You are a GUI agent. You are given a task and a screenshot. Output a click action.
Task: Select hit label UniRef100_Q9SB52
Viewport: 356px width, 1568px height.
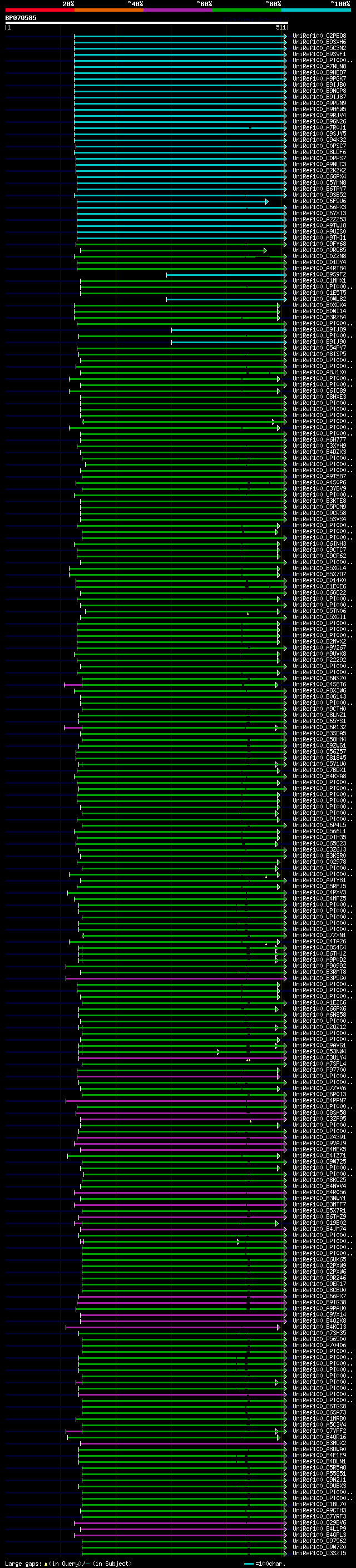pyautogui.click(x=319, y=195)
